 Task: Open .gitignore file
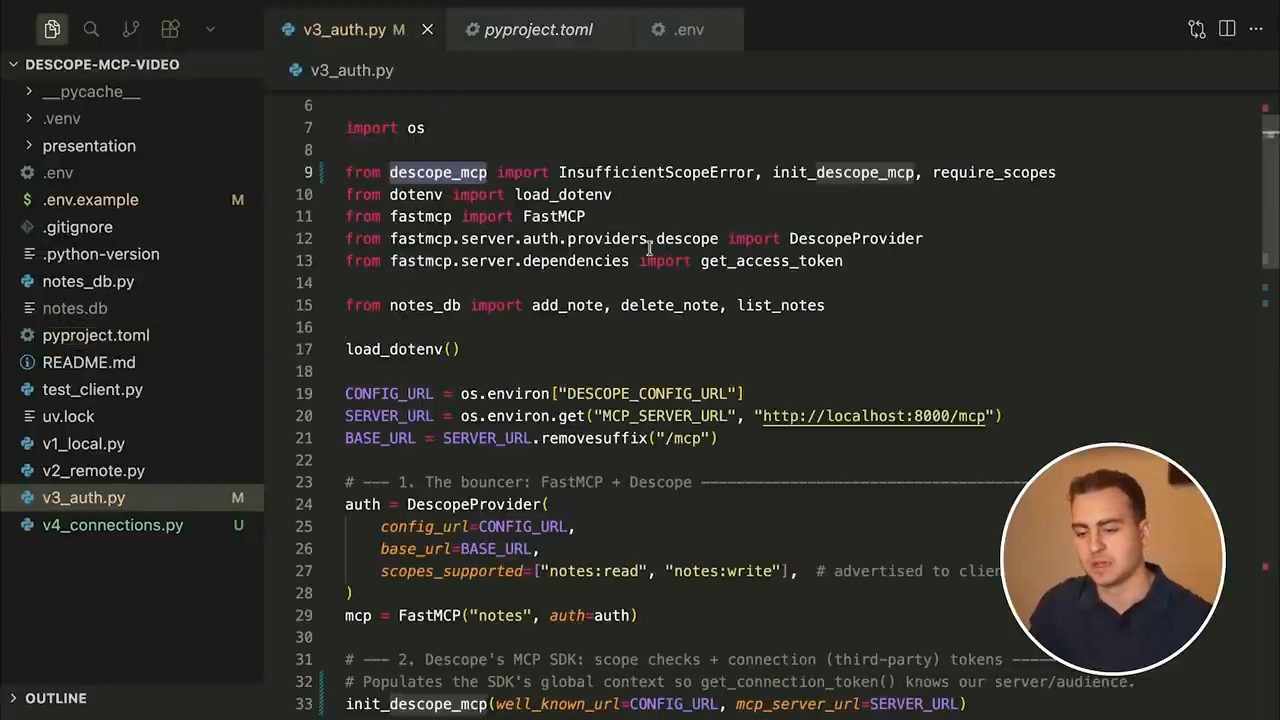tap(132, 227)
